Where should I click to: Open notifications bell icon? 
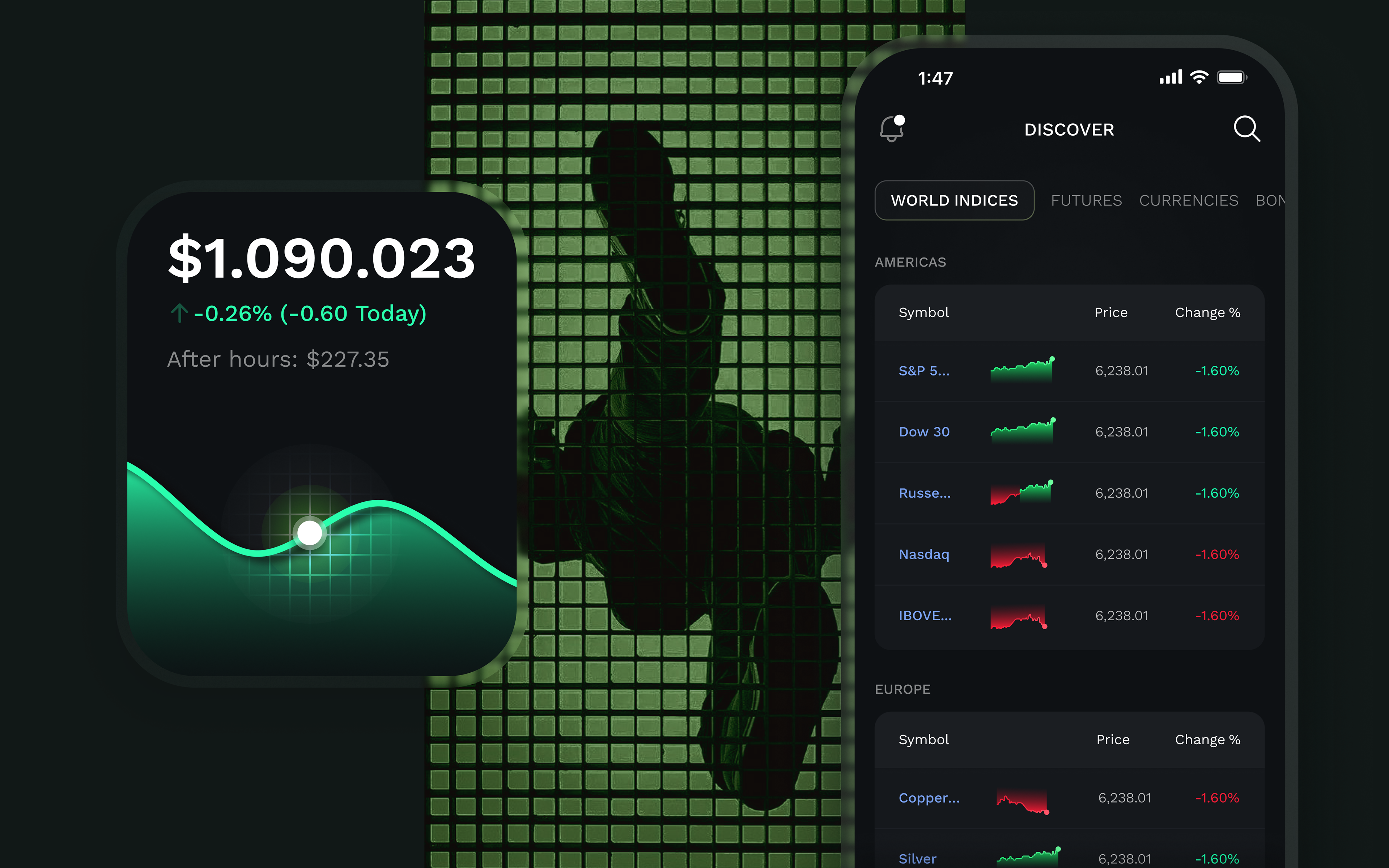click(892, 129)
